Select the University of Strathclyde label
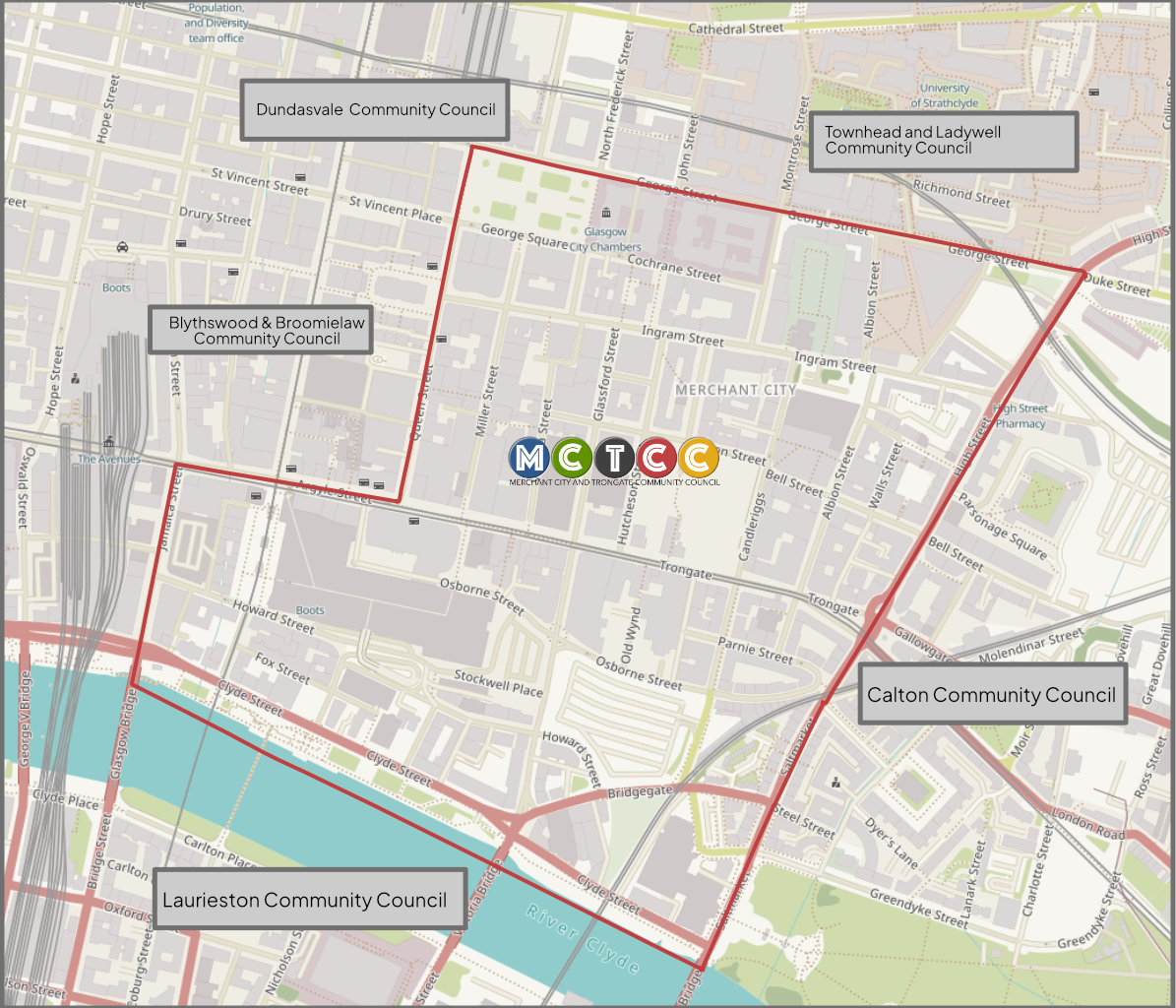This screenshot has height=1008, width=1176. (x=945, y=95)
